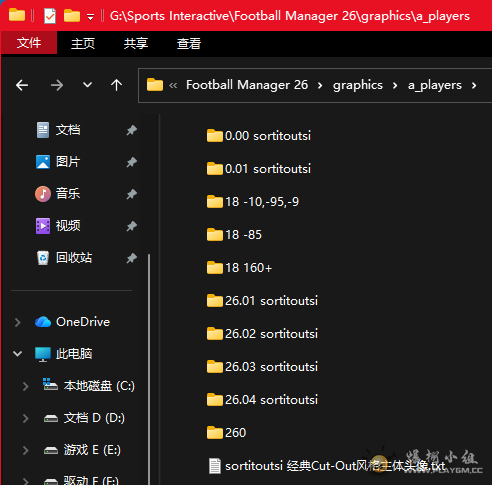Expand the 文档 D (D:) node

coord(25,418)
